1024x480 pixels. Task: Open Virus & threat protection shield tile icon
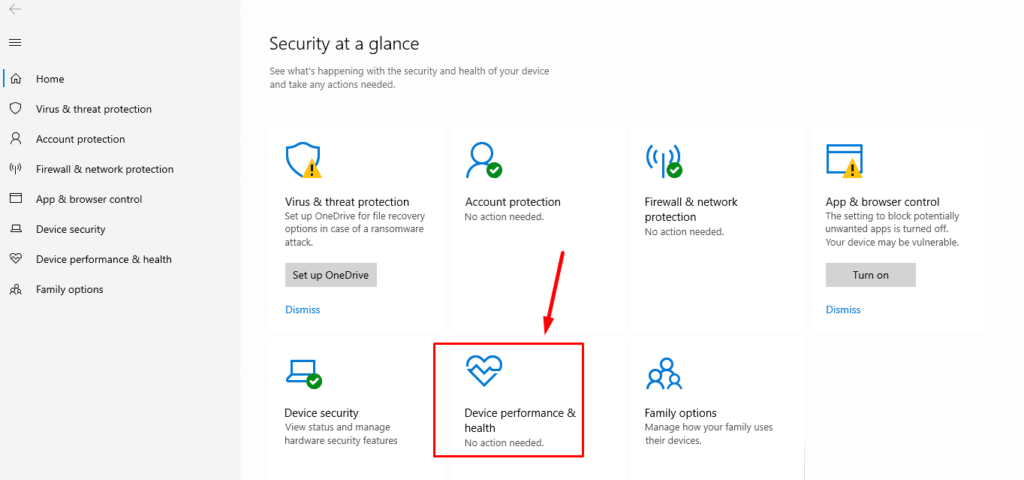pyautogui.click(x=304, y=160)
